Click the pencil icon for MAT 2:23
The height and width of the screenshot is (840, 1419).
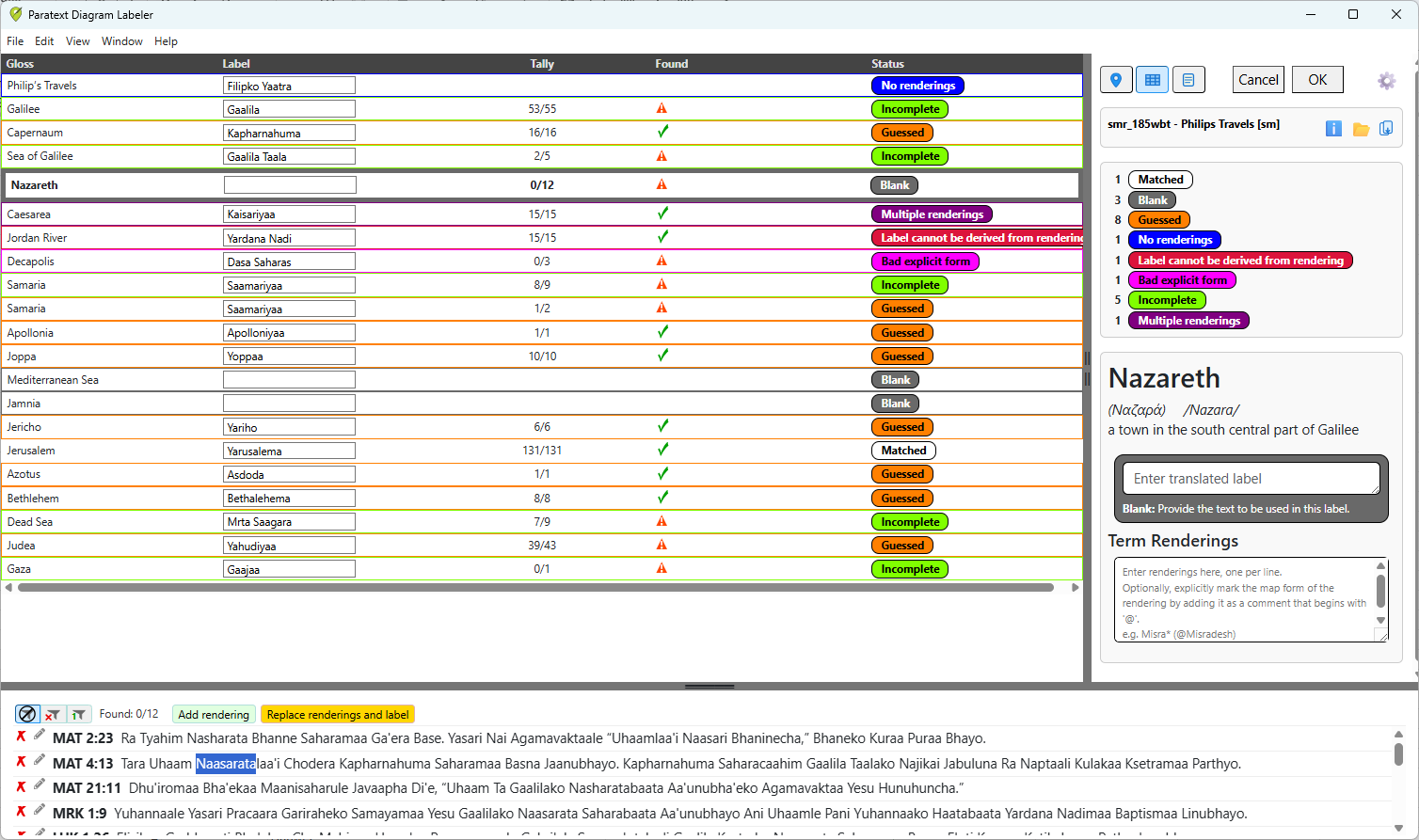coord(40,735)
